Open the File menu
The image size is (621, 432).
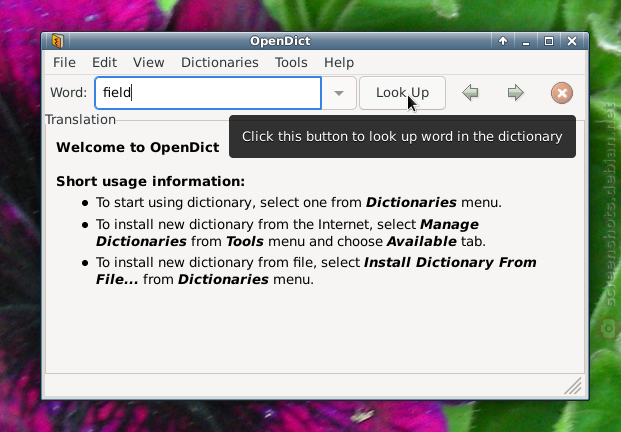[x=64, y=63]
